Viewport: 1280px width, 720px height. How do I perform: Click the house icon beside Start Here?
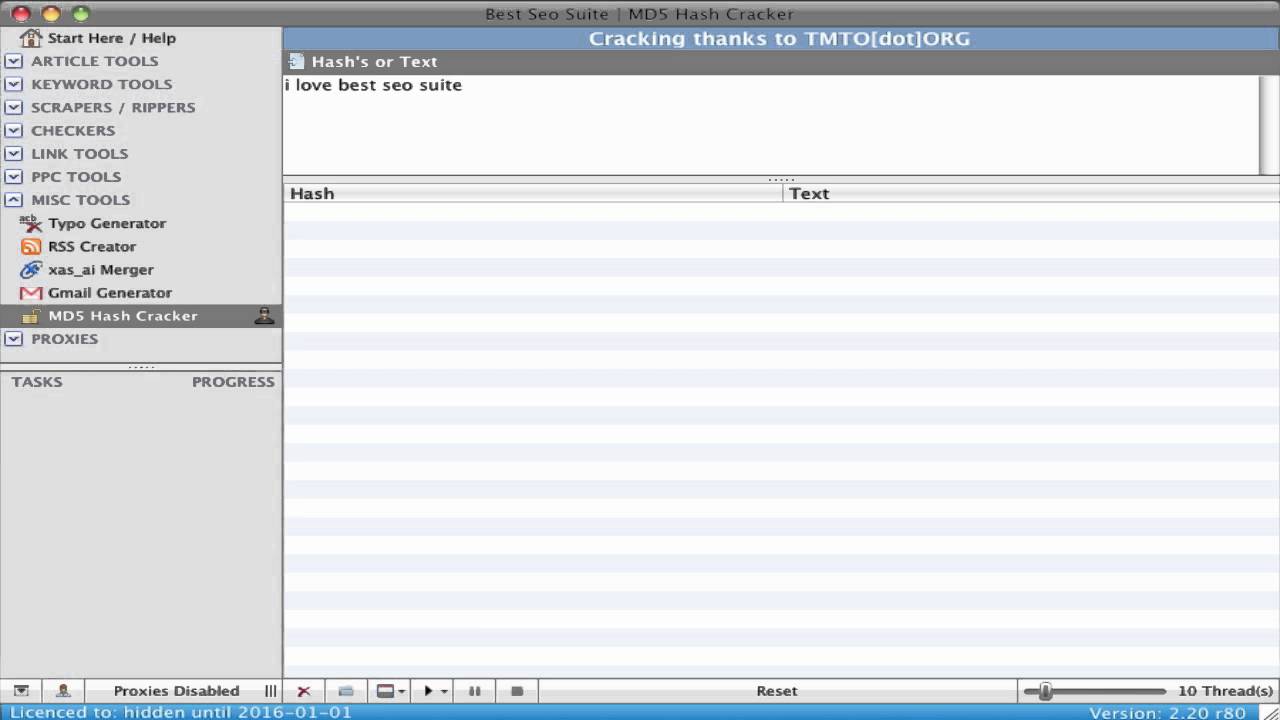coord(31,38)
